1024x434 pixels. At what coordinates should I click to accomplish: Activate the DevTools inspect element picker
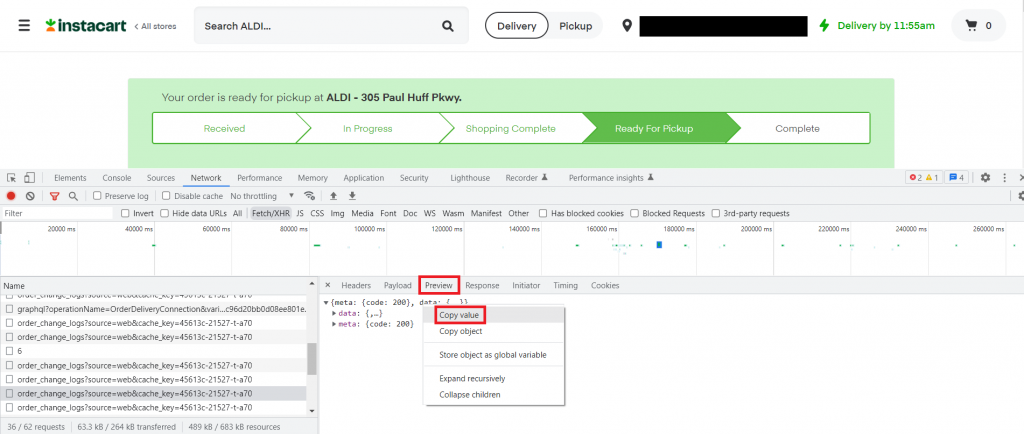(x=12, y=178)
